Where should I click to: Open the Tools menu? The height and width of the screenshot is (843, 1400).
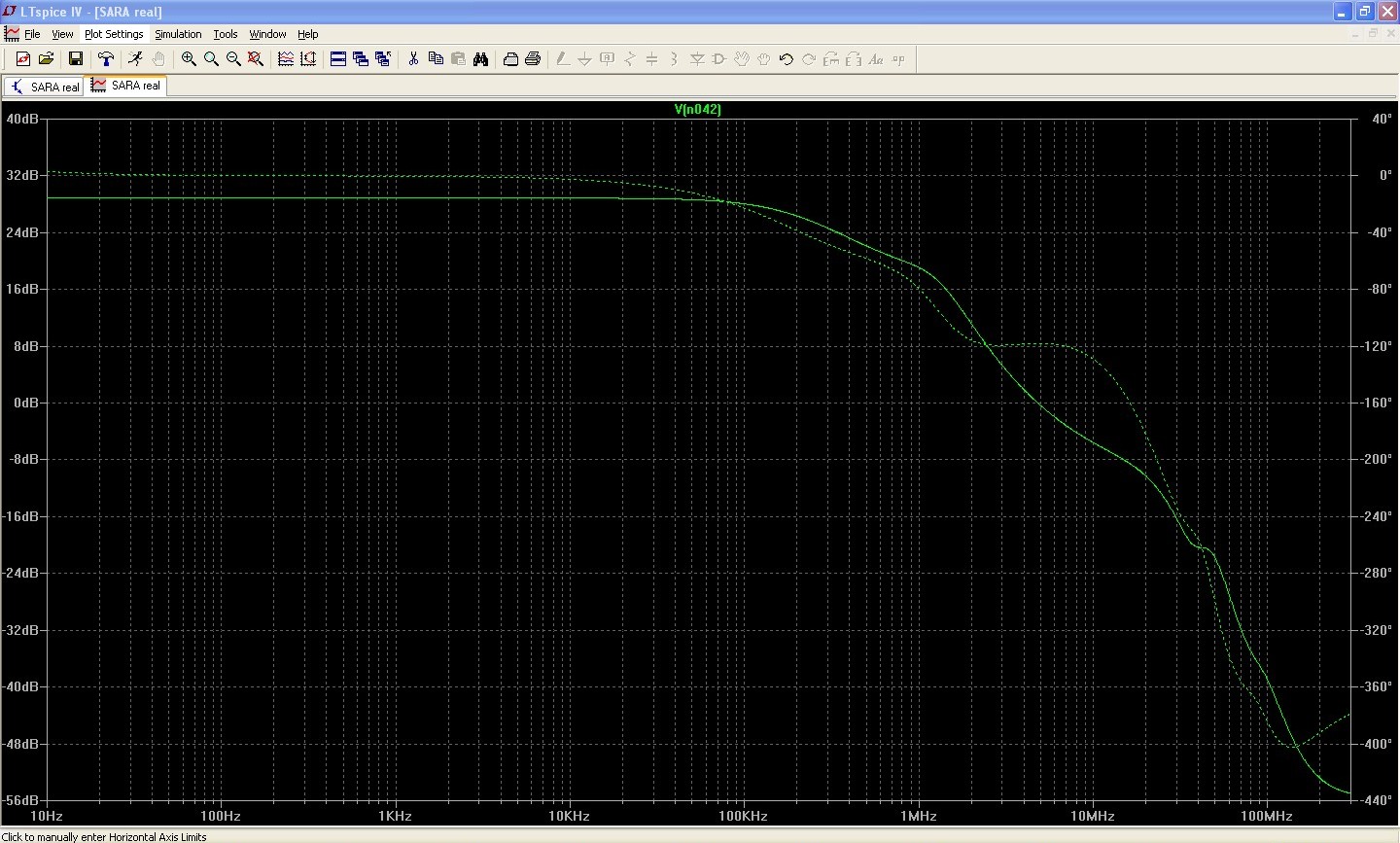(x=226, y=34)
